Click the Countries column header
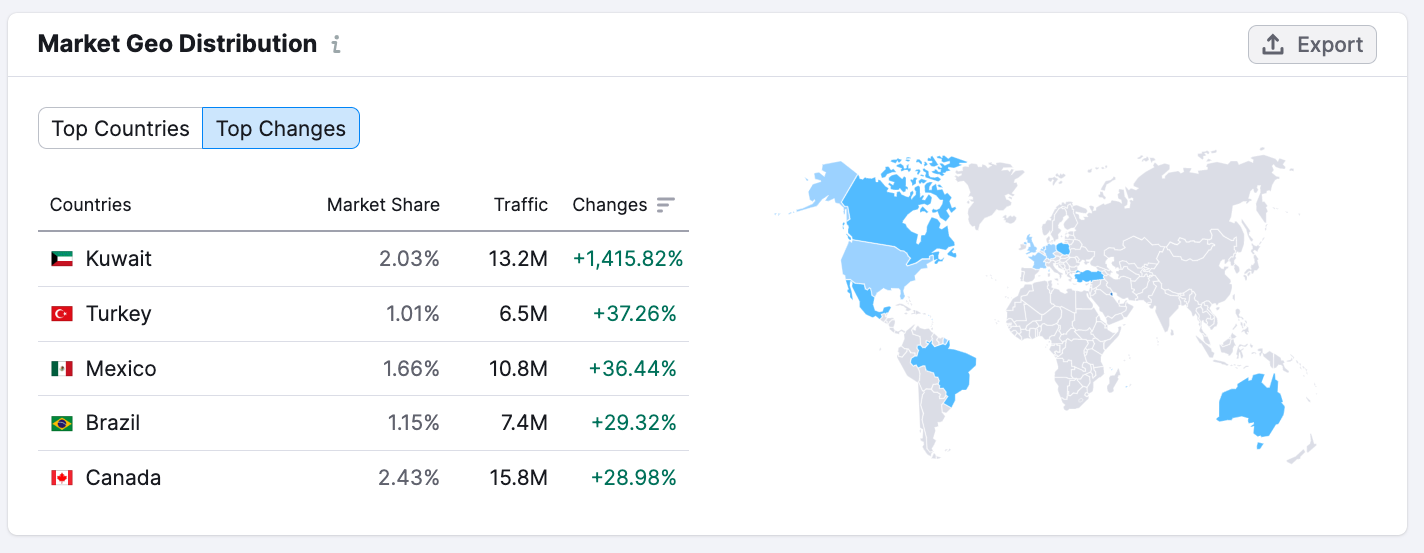The width and height of the screenshot is (1424, 553). tap(91, 205)
